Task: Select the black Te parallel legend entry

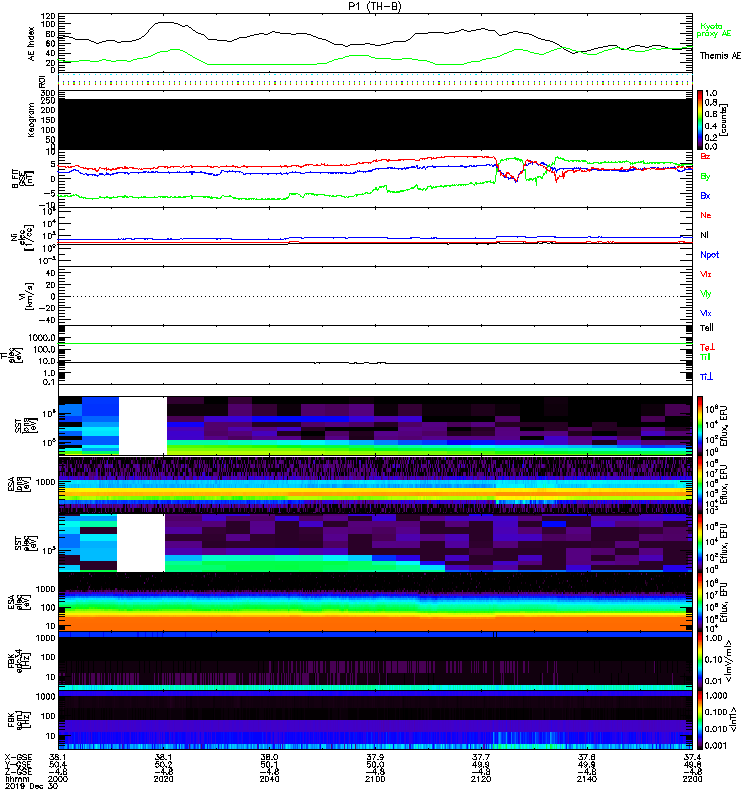Action: pos(707,328)
